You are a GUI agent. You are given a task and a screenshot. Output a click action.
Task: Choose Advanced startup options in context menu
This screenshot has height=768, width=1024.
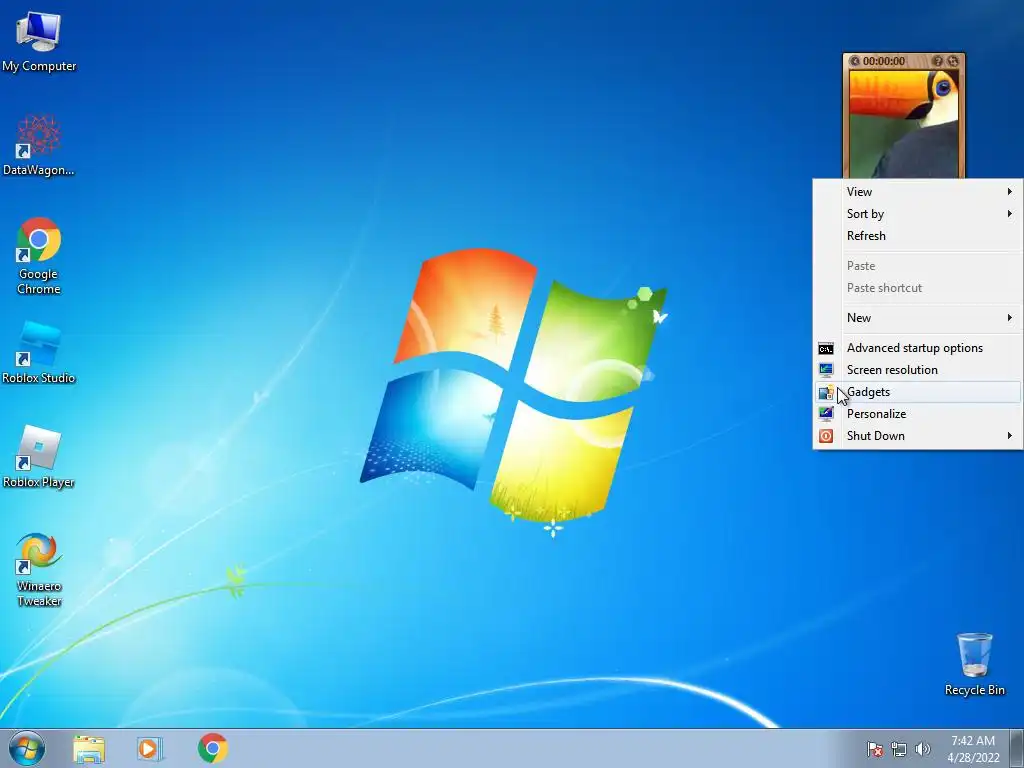(x=918, y=348)
